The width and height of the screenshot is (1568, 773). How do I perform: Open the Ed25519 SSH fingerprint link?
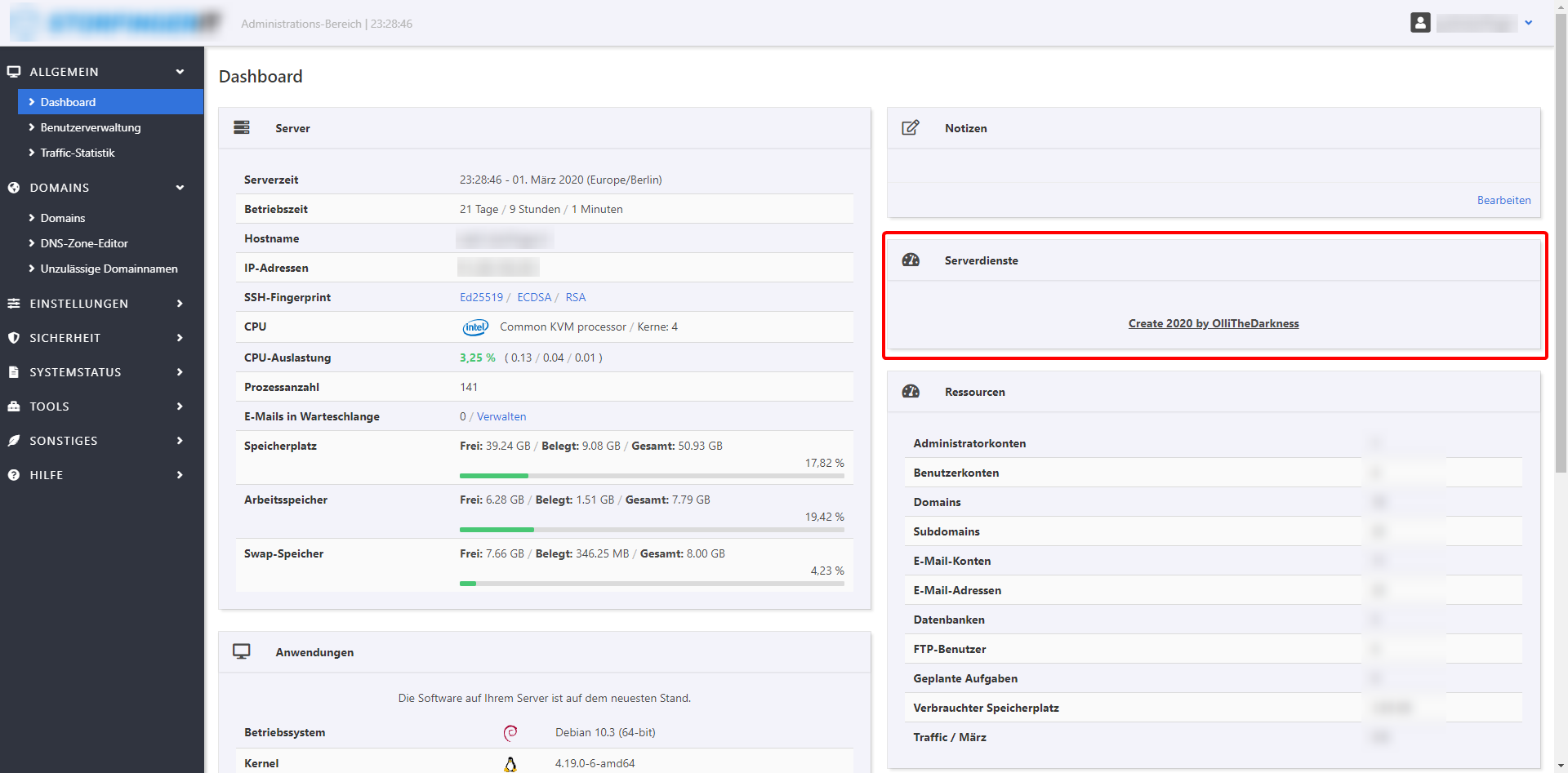click(481, 297)
